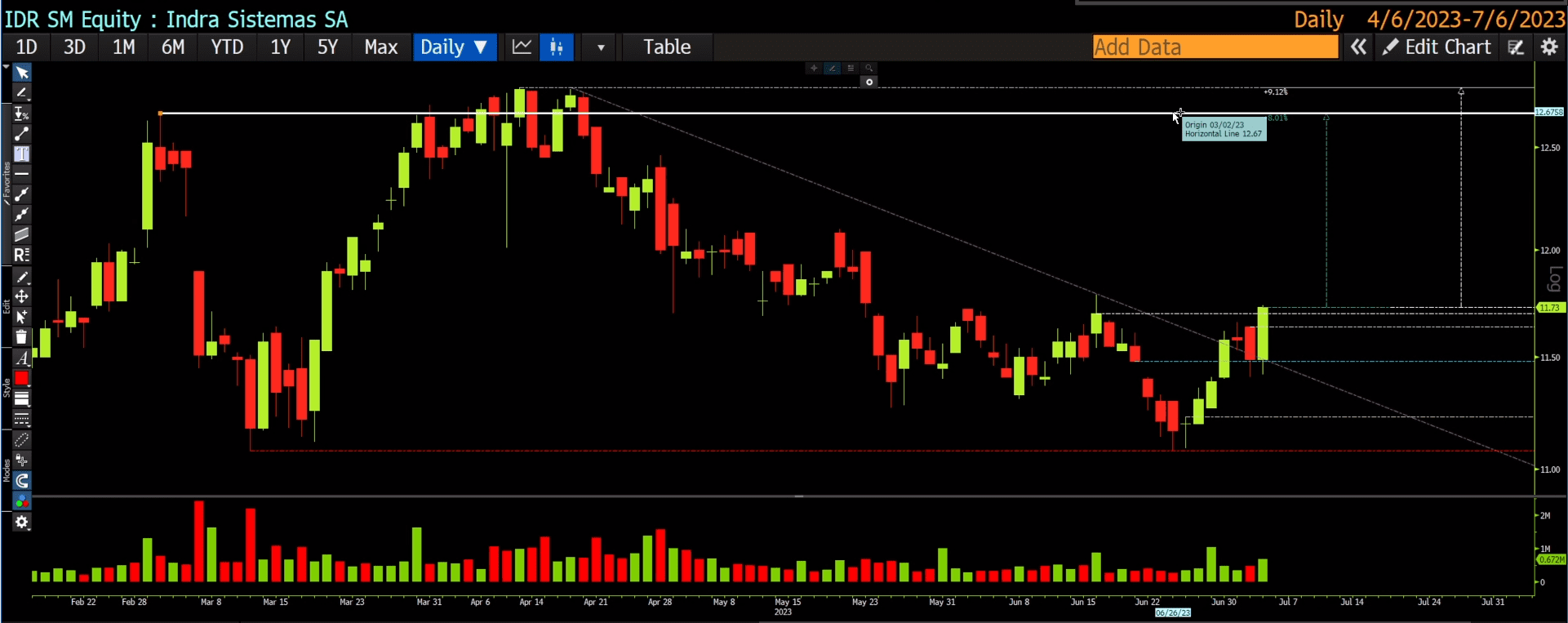Click the 0.672M volume label

point(1551,560)
